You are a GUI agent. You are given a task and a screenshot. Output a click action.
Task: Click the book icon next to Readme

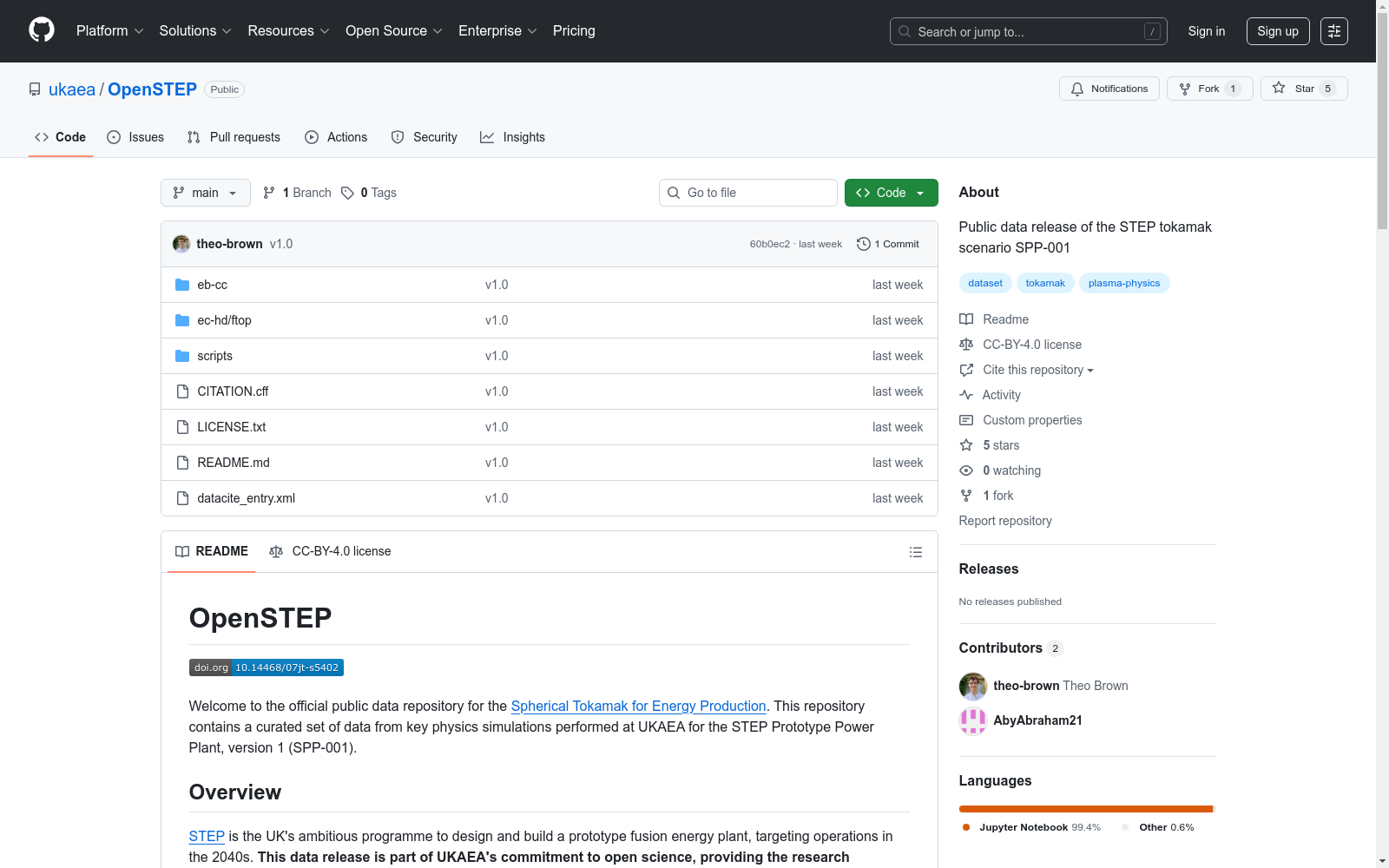pyautogui.click(x=966, y=319)
